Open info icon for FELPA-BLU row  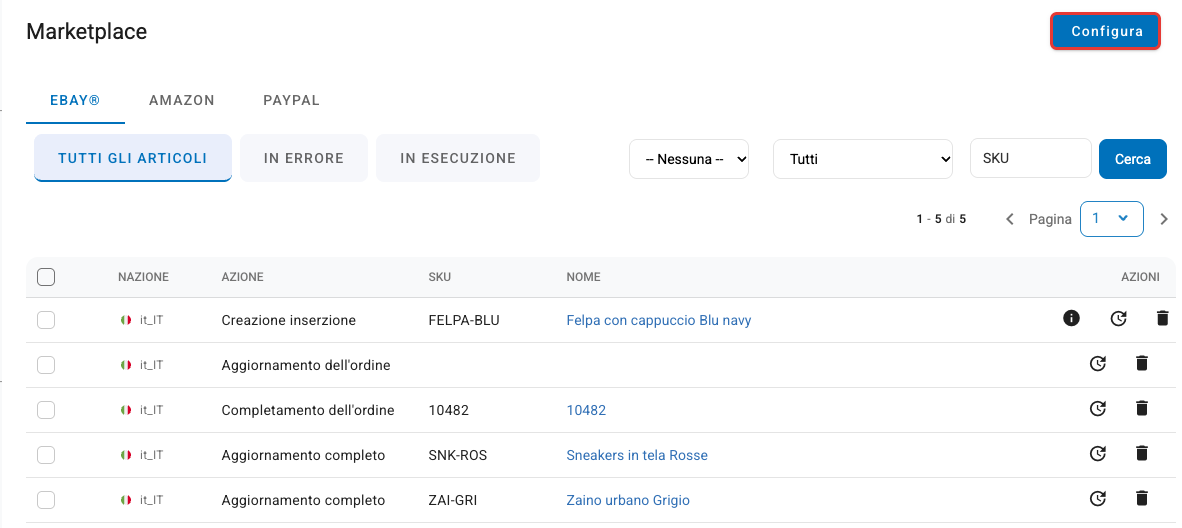point(1071,318)
